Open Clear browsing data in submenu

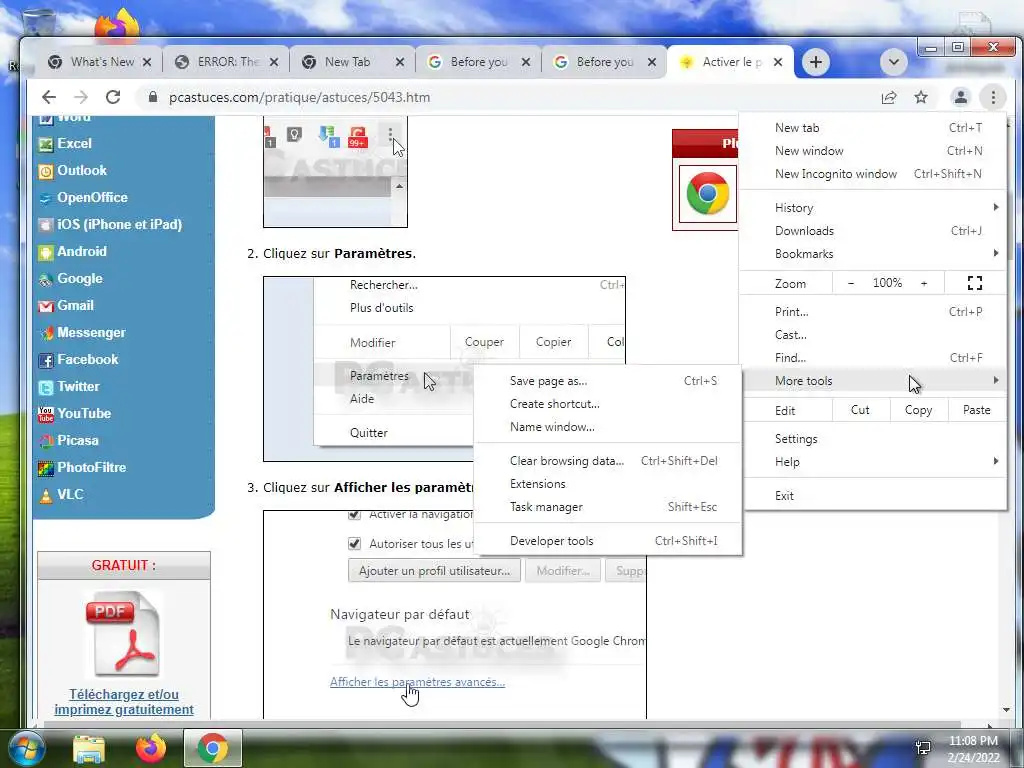[x=608, y=461]
